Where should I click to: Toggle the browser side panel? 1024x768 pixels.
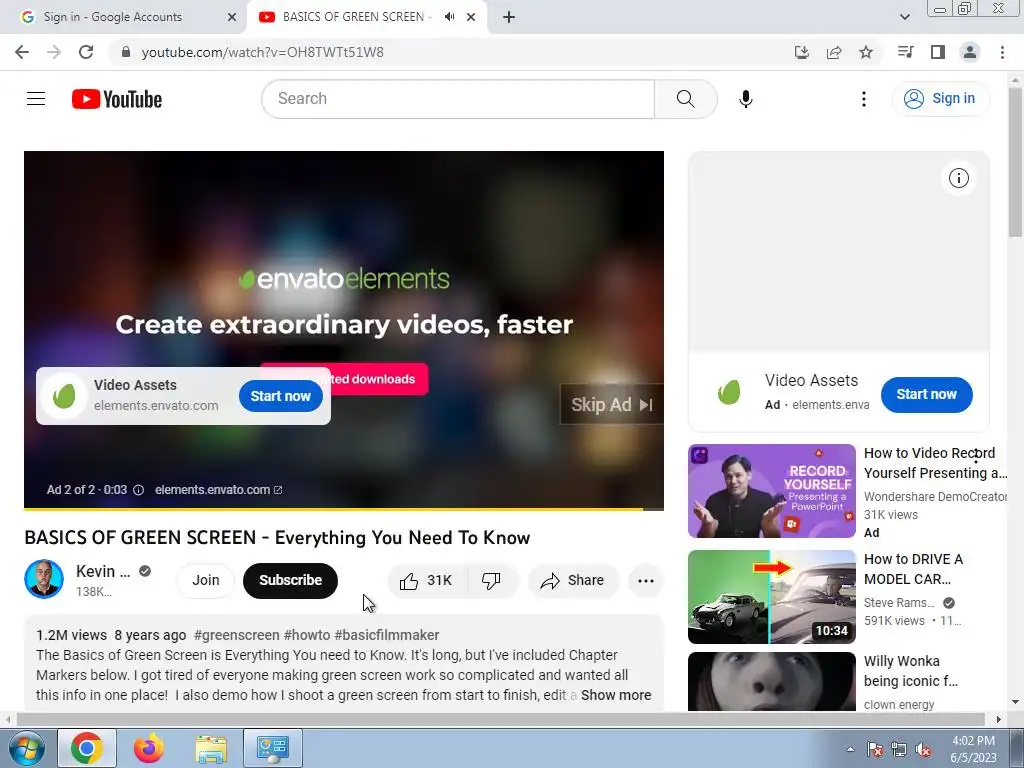click(938, 52)
